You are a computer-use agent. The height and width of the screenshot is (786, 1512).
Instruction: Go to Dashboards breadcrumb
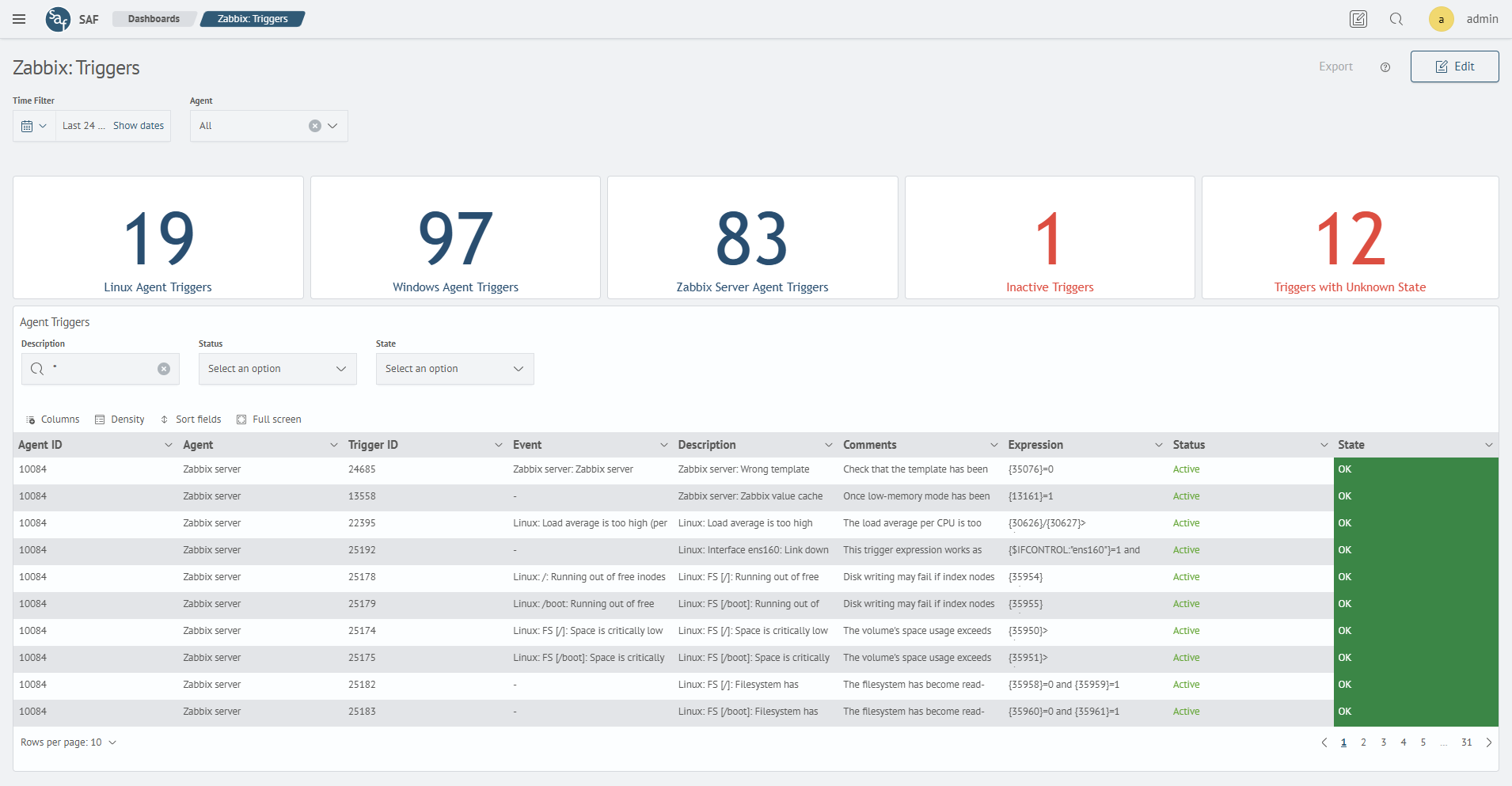pos(154,19)
